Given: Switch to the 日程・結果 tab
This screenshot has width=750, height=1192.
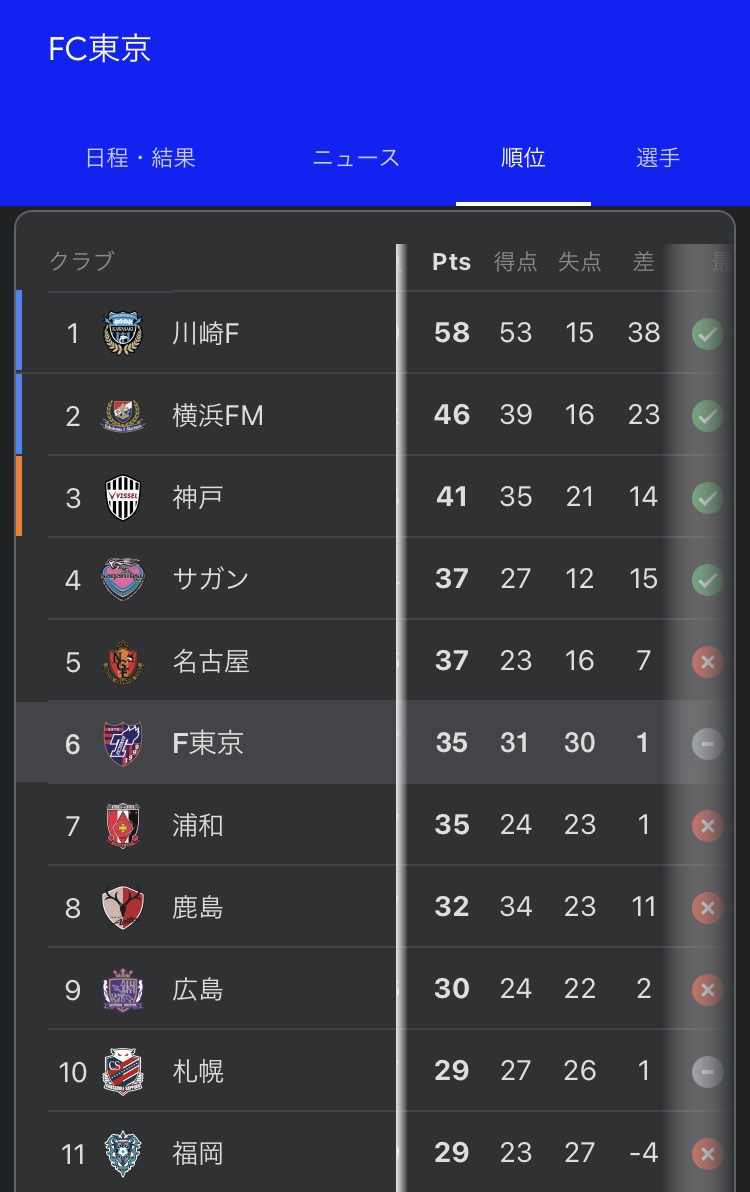Looking at the screenshot, I should point(140,158).
